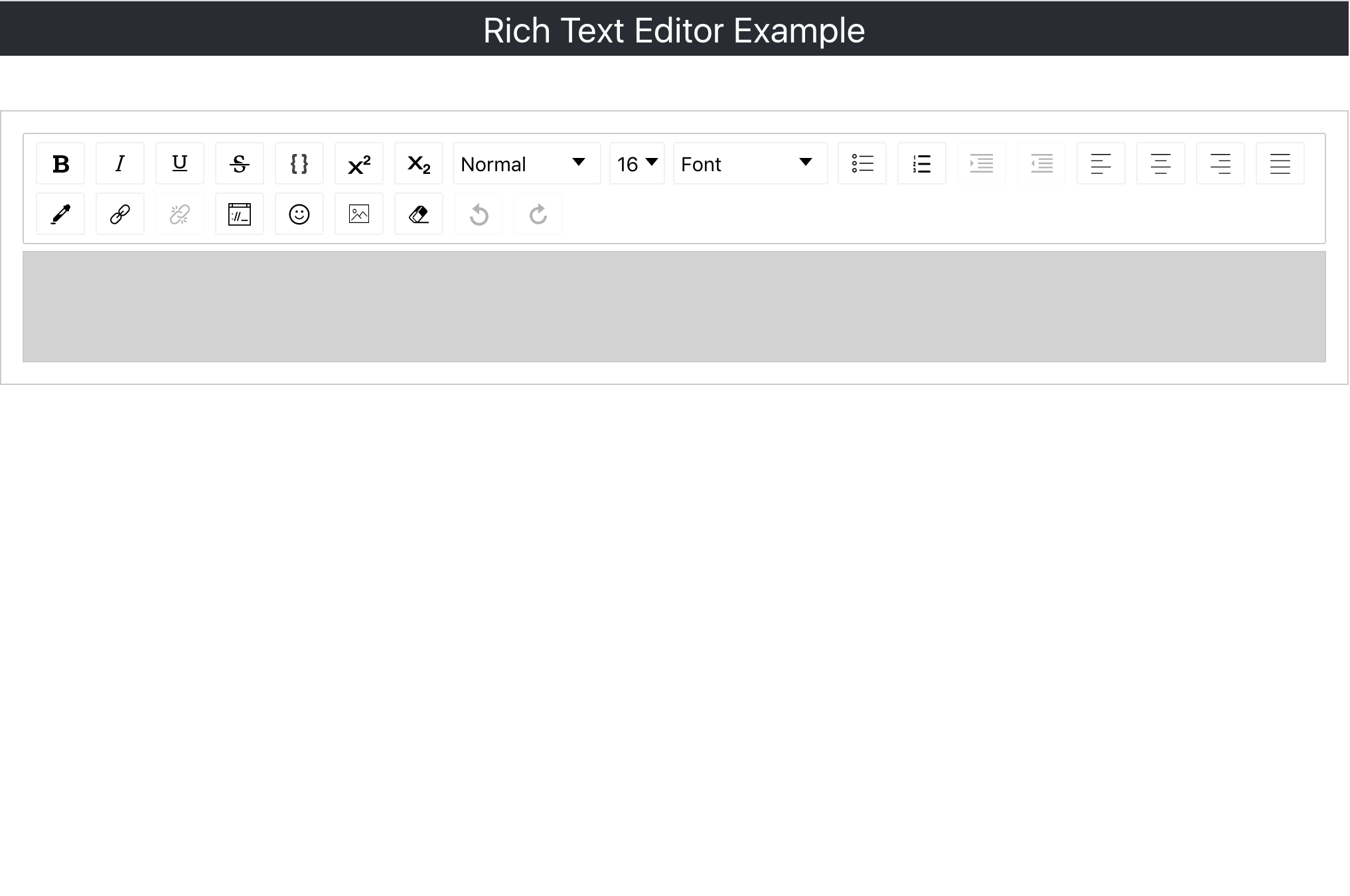The width and height of the screenshot is (1350, 896).
Task: Click inside the editor text area
Action: 674,305
